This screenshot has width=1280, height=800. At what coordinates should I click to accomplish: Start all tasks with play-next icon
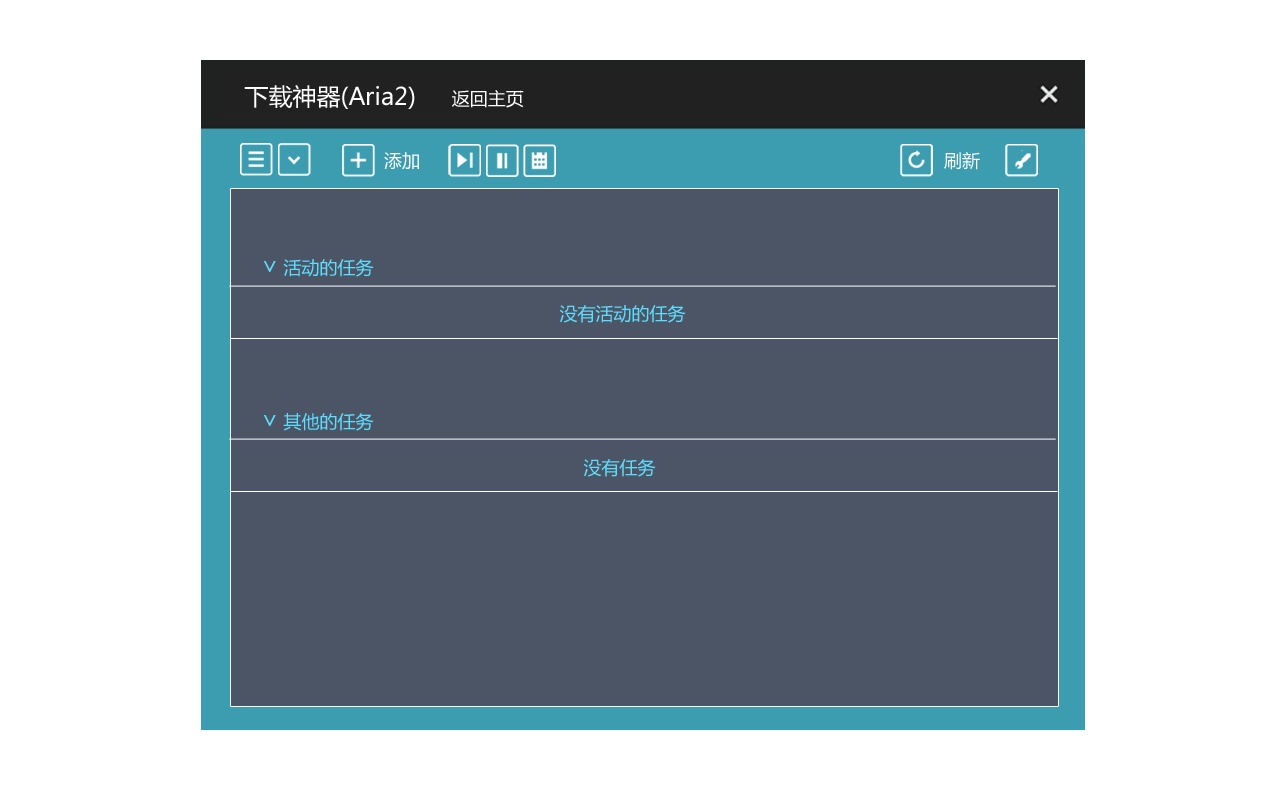coord(465,160)
